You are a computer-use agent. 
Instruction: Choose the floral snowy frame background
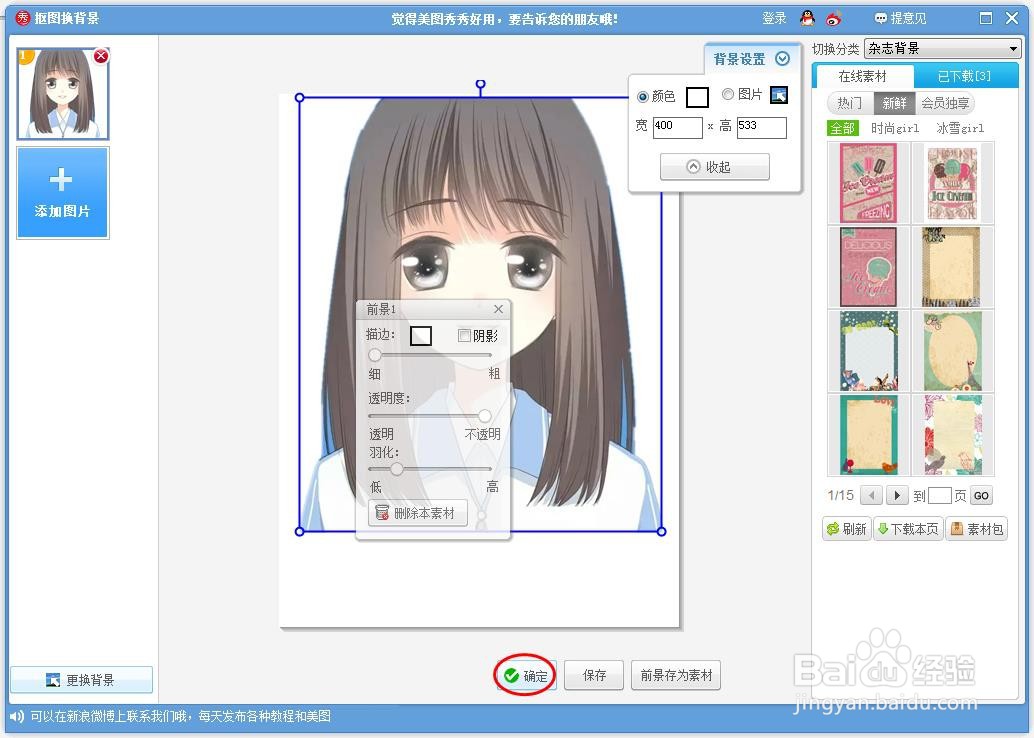point(868,352)
